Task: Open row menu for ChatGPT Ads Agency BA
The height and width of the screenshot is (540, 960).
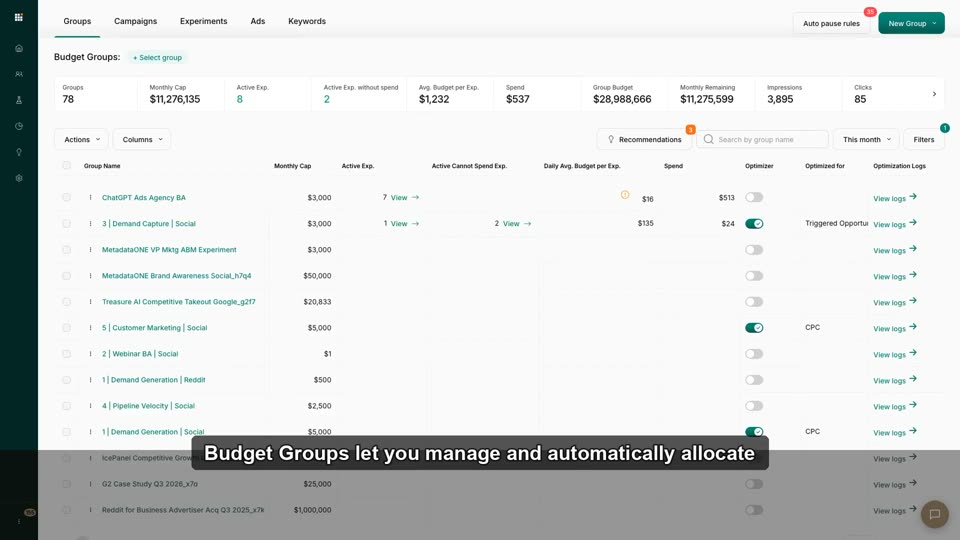Action: point(90,198)
